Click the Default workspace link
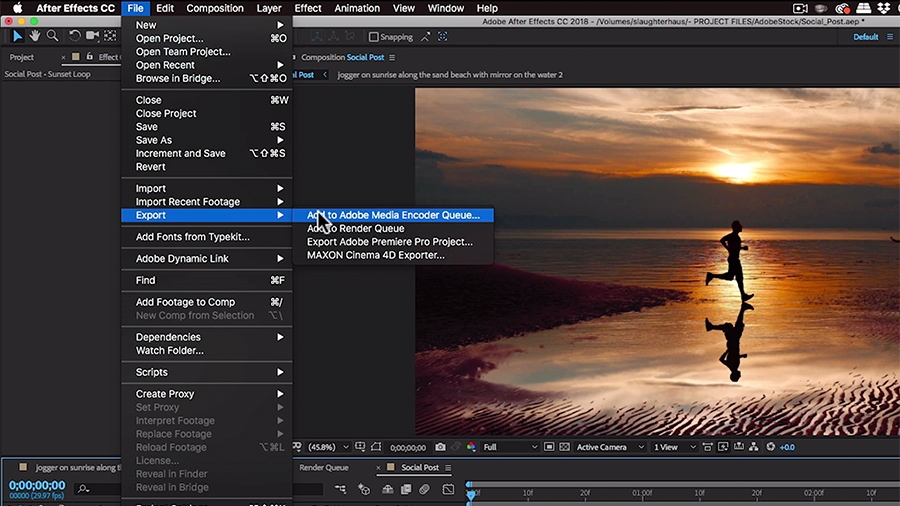Viewport: 900px width, 506px height. [866, 37]
